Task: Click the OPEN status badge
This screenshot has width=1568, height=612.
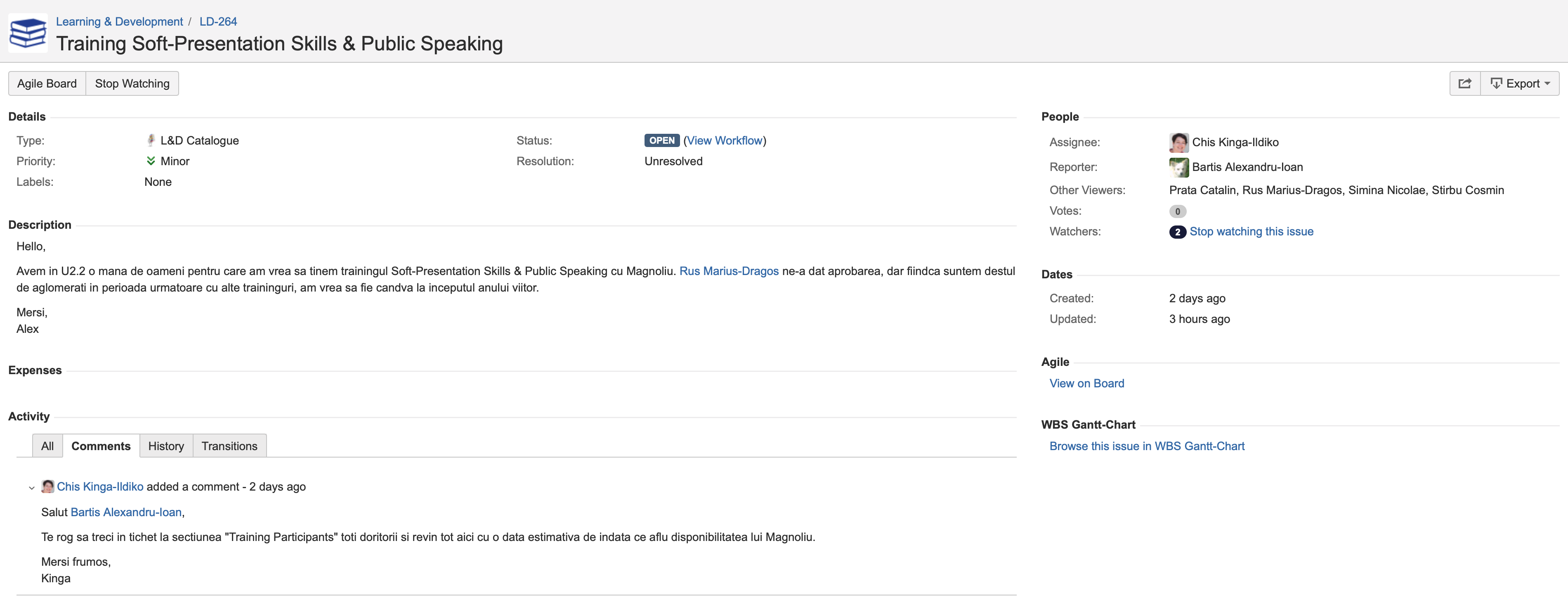Action: (x=661, y=141)
